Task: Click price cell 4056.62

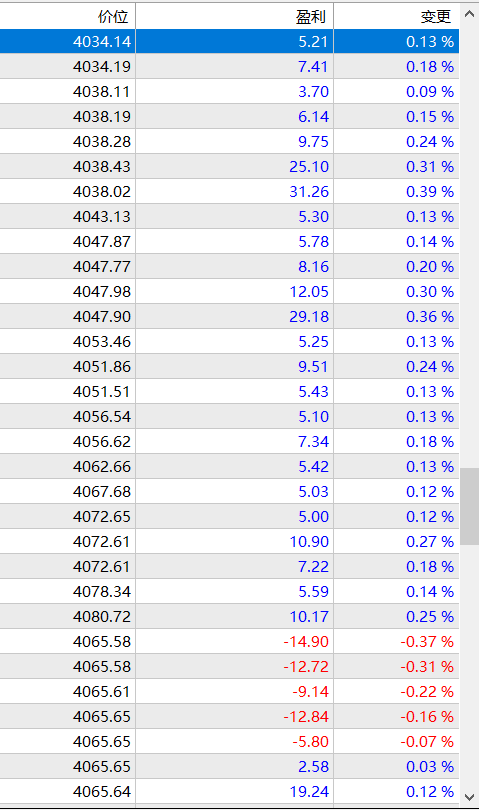Action: pos(102,442)
